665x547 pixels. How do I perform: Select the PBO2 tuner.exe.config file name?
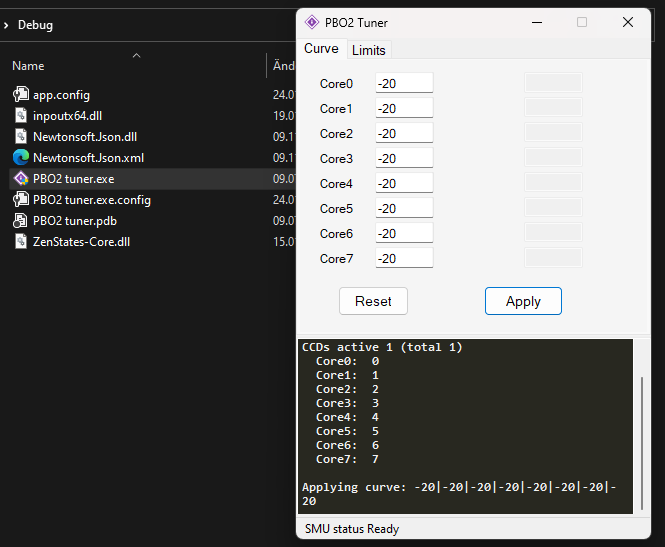click(x=92, y=200)
